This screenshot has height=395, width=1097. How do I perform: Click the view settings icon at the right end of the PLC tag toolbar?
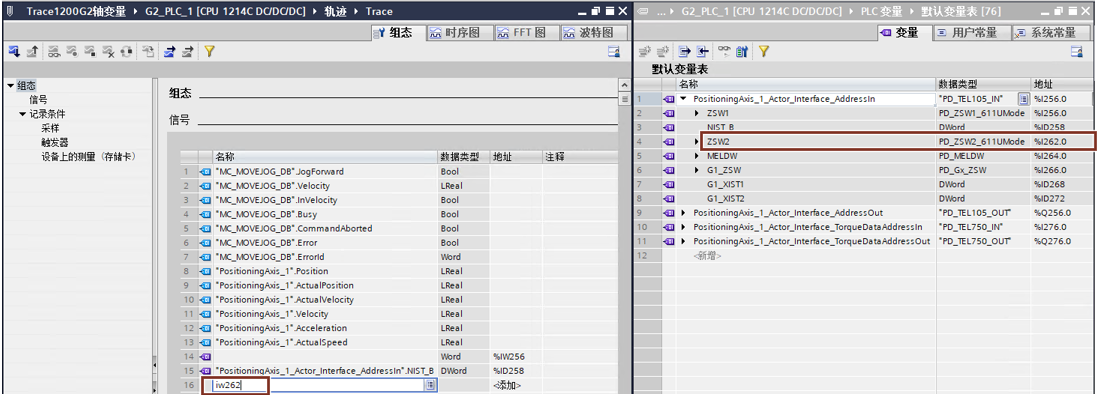pyautogui.click(x=1077, y=51)
